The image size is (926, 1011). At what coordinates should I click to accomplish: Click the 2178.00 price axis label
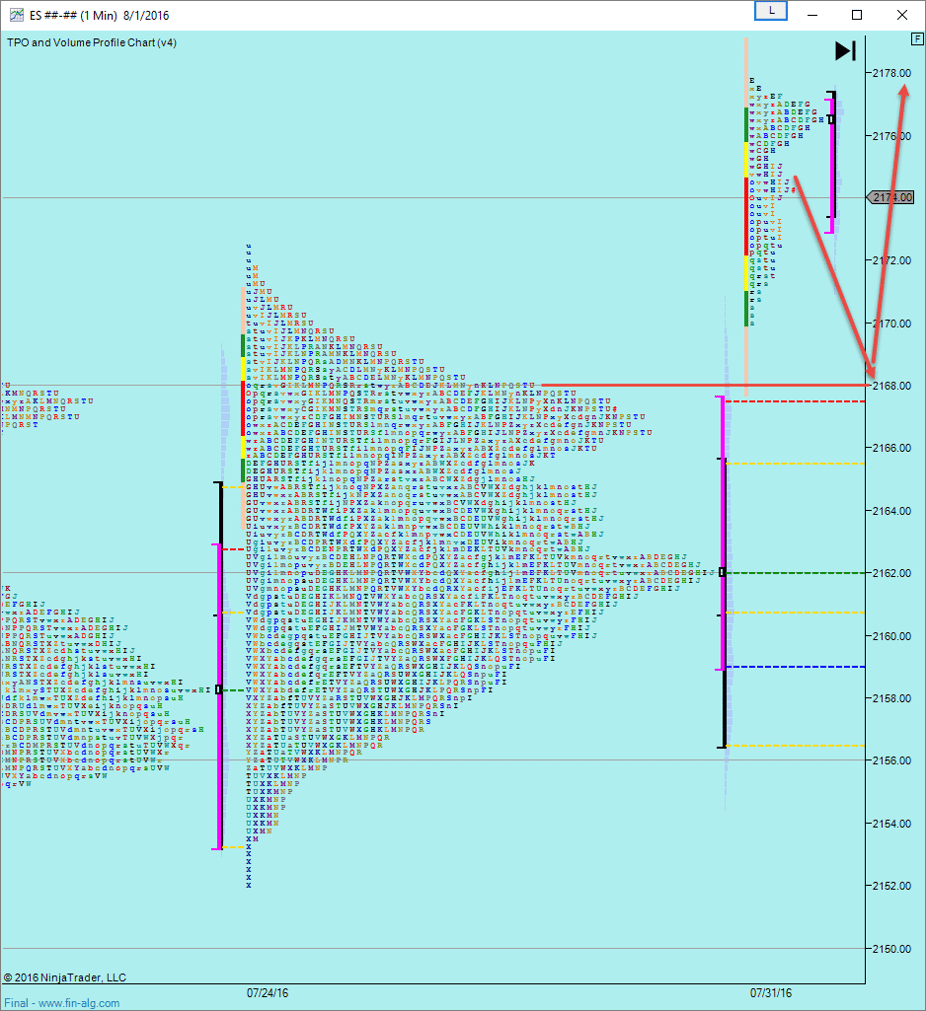(x=891, y=74)
